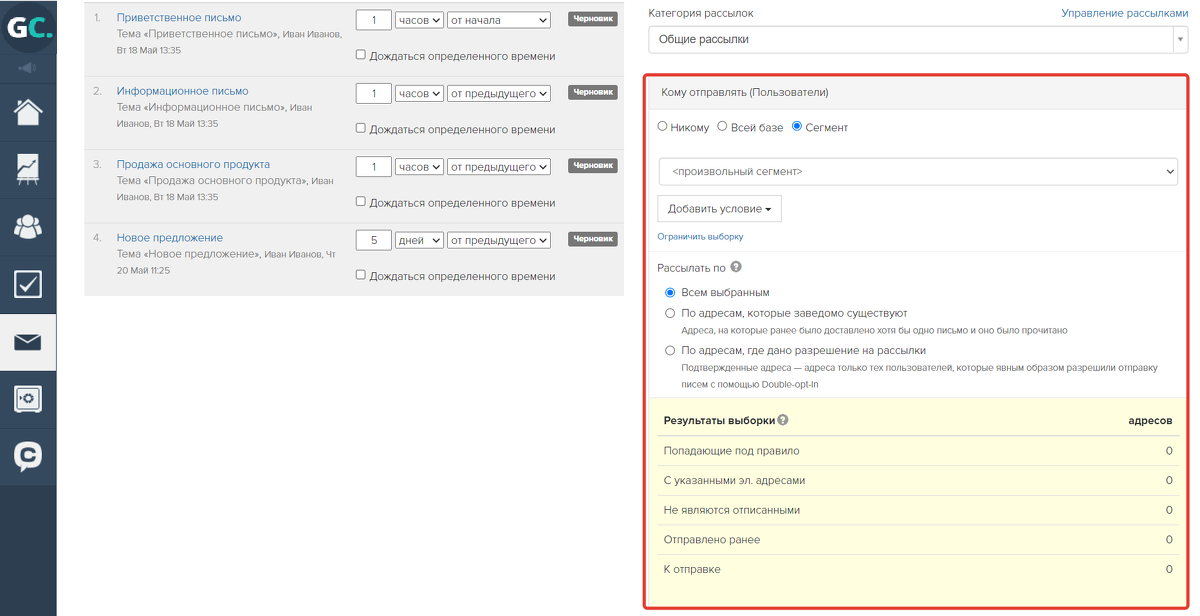Open Приветственное письмо email link
Image resolution: width=1200 pixels, height=616 pixels.
179,18
